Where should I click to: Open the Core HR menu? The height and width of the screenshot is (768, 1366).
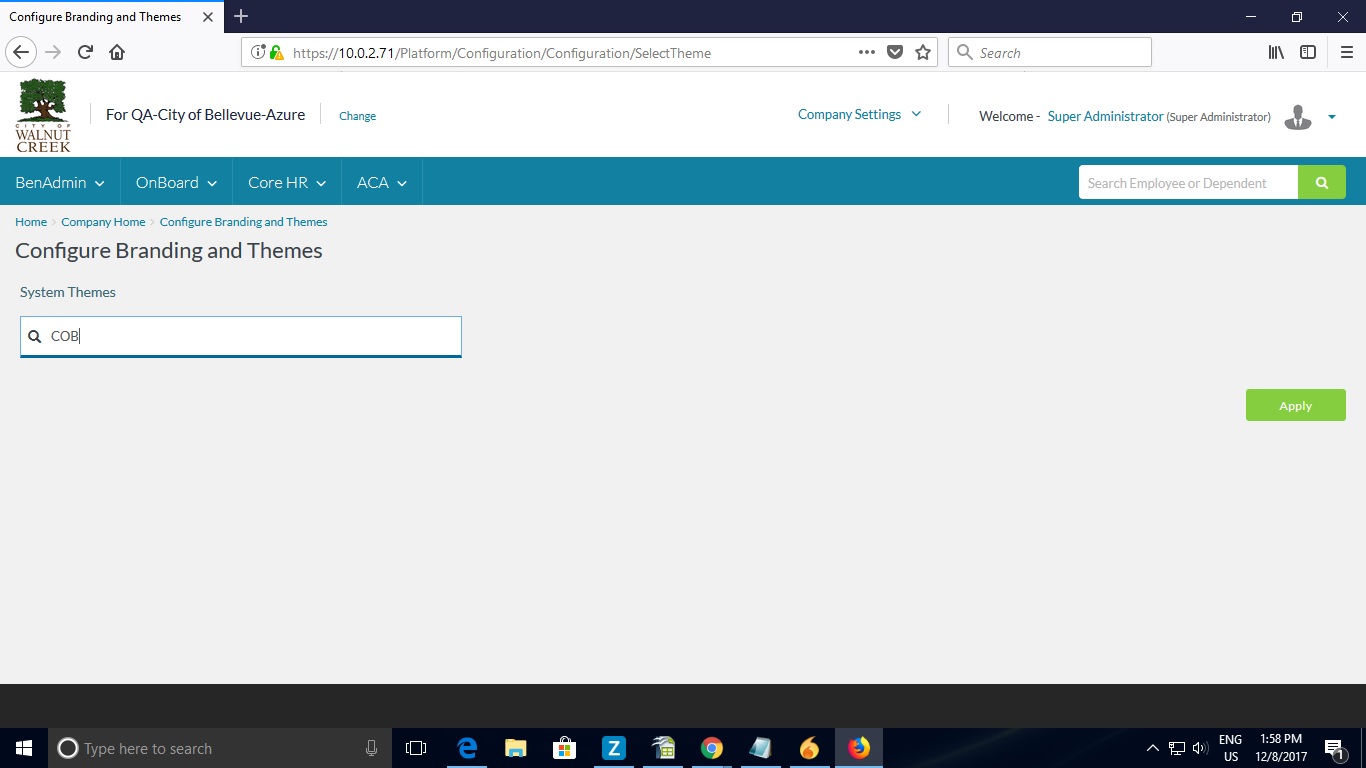(287, 183)
